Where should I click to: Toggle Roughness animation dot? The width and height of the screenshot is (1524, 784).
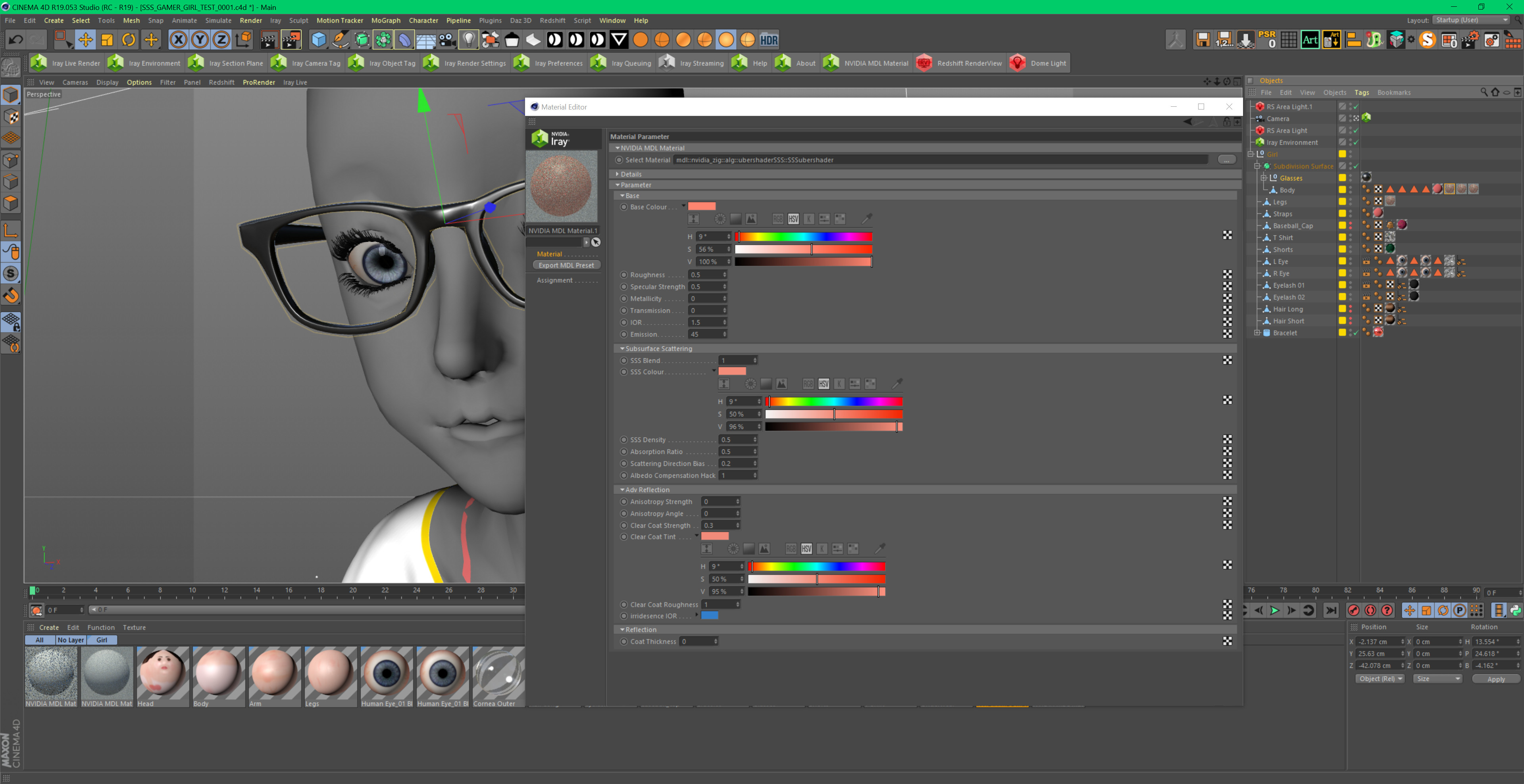[623, 274]
